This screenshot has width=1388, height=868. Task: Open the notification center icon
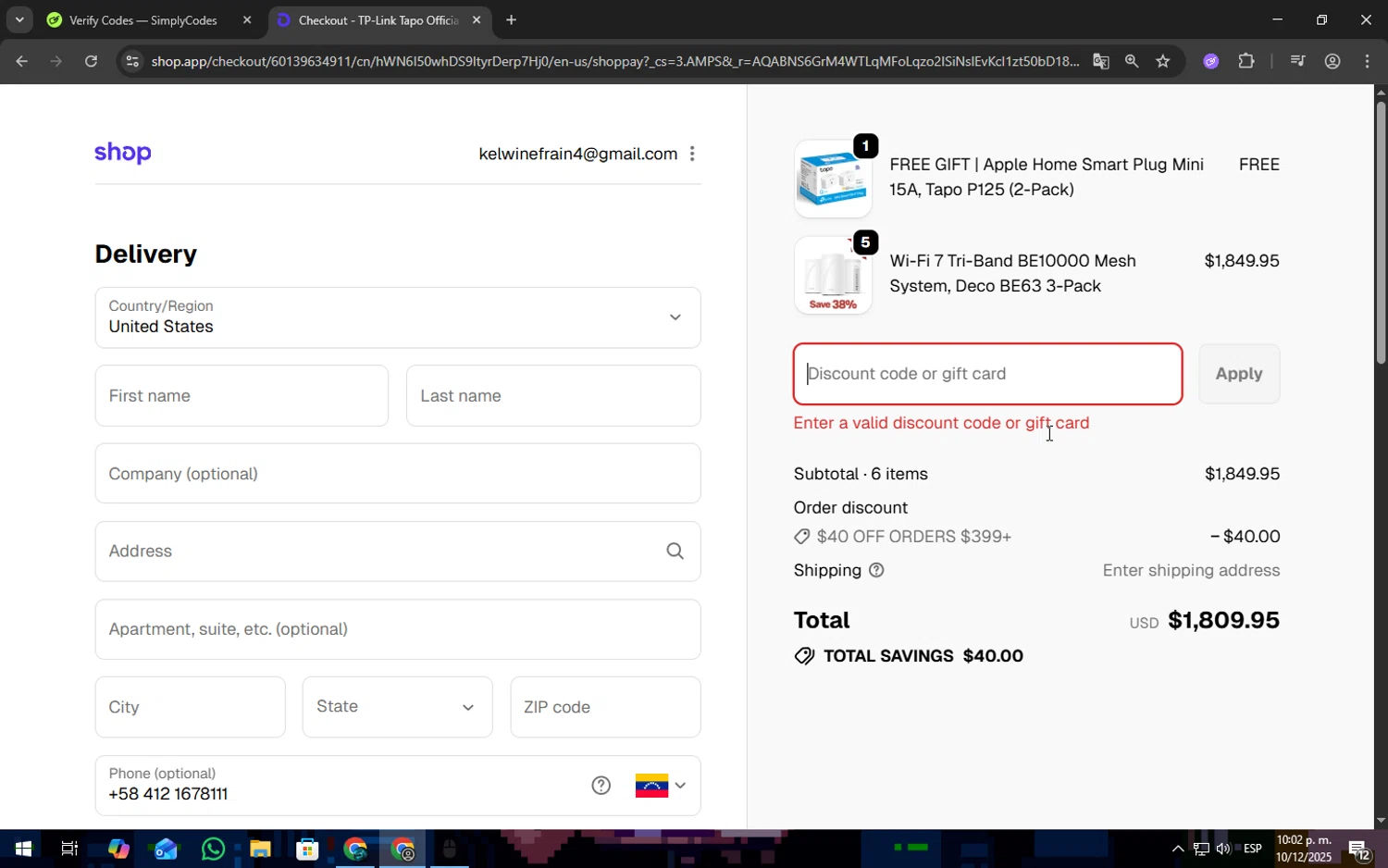click(x=1359, y=849)
